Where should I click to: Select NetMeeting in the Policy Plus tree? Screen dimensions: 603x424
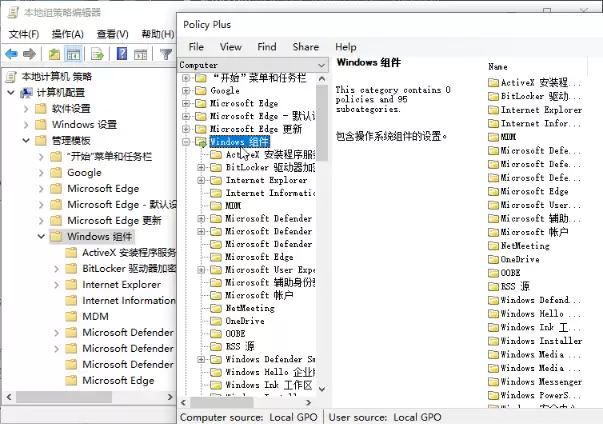point(250,308)
